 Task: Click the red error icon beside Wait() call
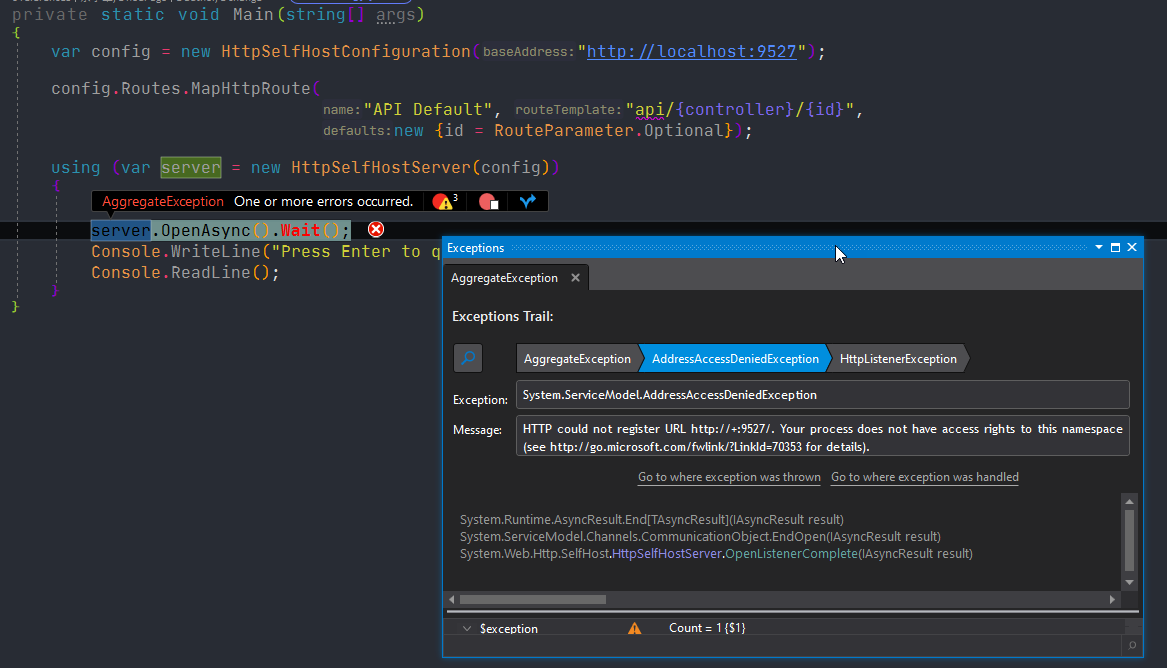coord(375,229)
